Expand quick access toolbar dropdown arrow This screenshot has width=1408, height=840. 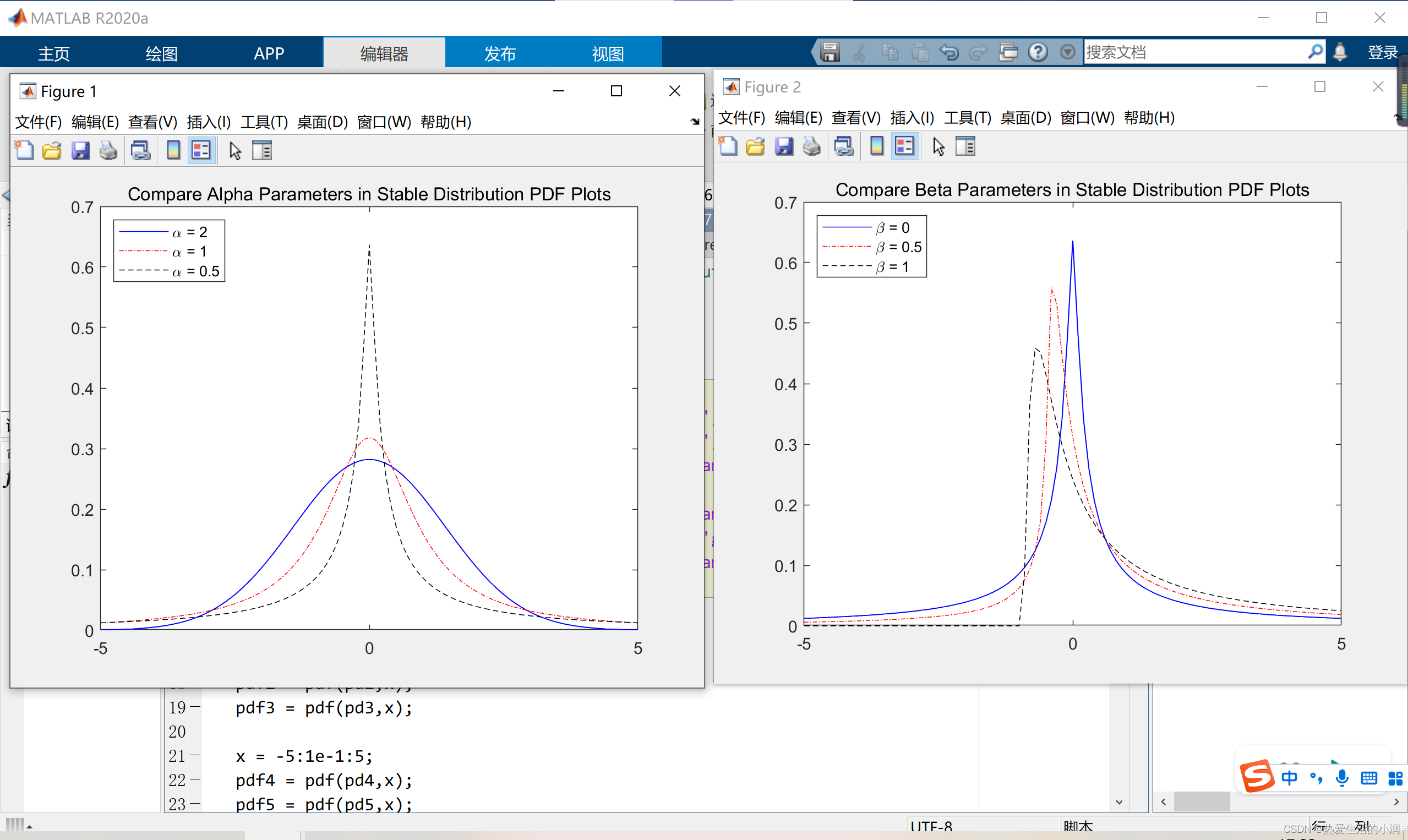(x=1067, y=52)
